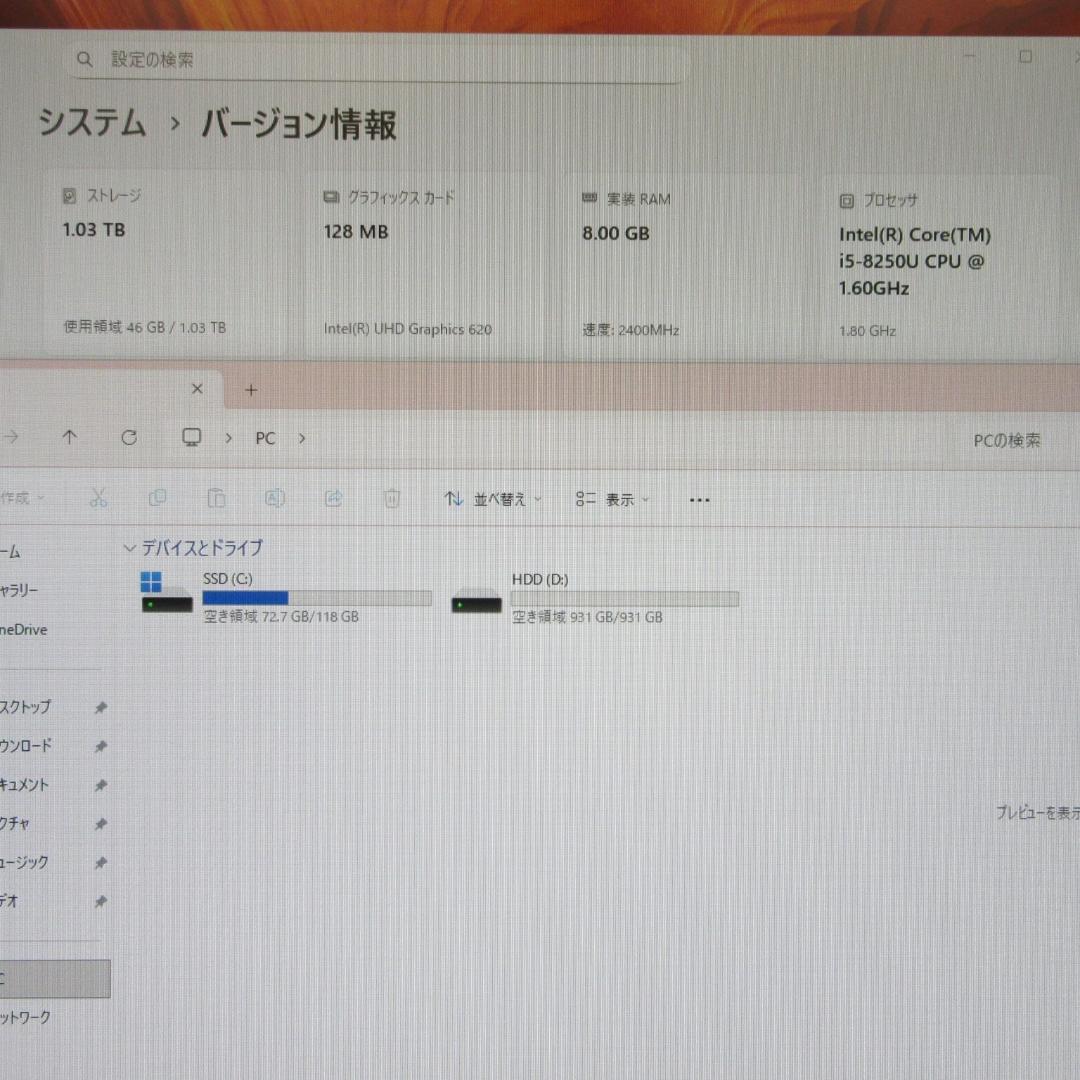Viewport: 1080px width, 1080px height.
Task: Collapse the デバイスとドライブ section
Action: (x=130, y=548)
